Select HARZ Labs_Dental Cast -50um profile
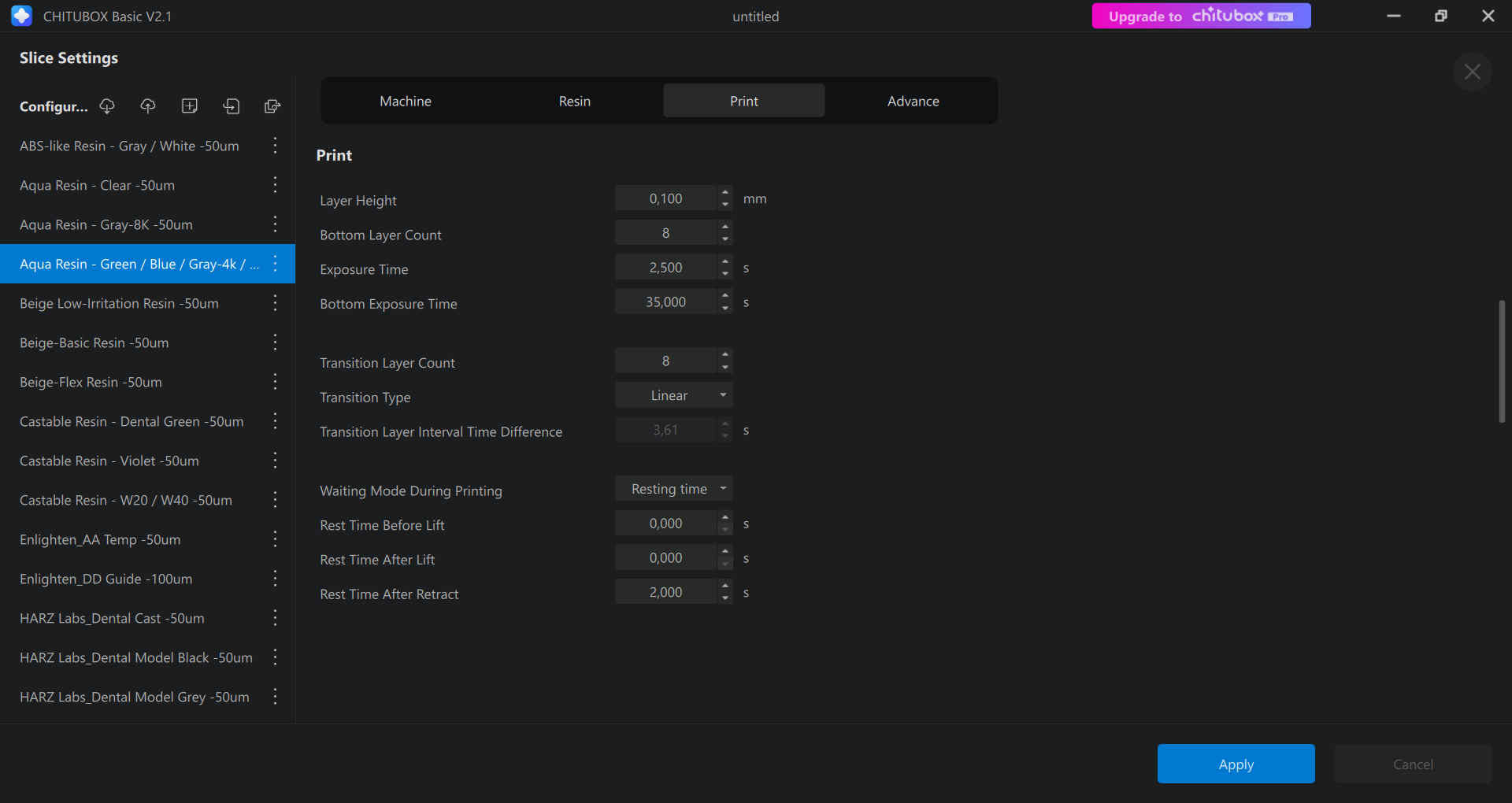This screenshot has width=1512, height=803. (x=147, y=618)
